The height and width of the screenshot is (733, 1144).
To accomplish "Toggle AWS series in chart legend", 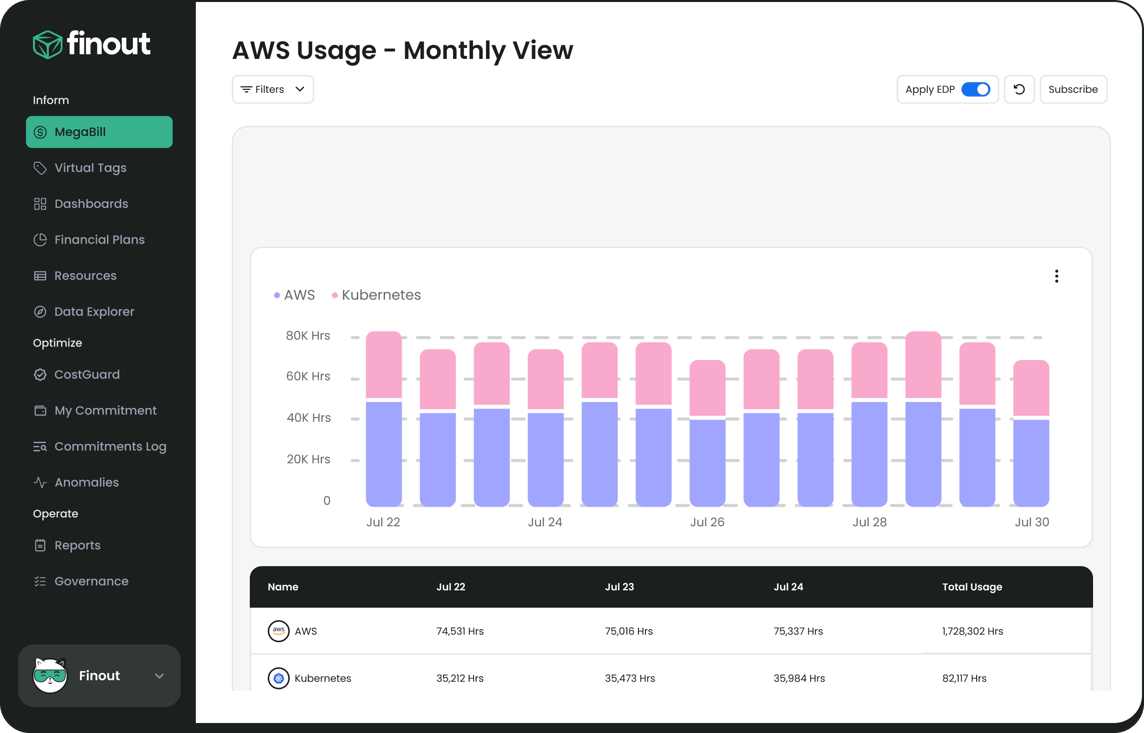I will 294,295.
